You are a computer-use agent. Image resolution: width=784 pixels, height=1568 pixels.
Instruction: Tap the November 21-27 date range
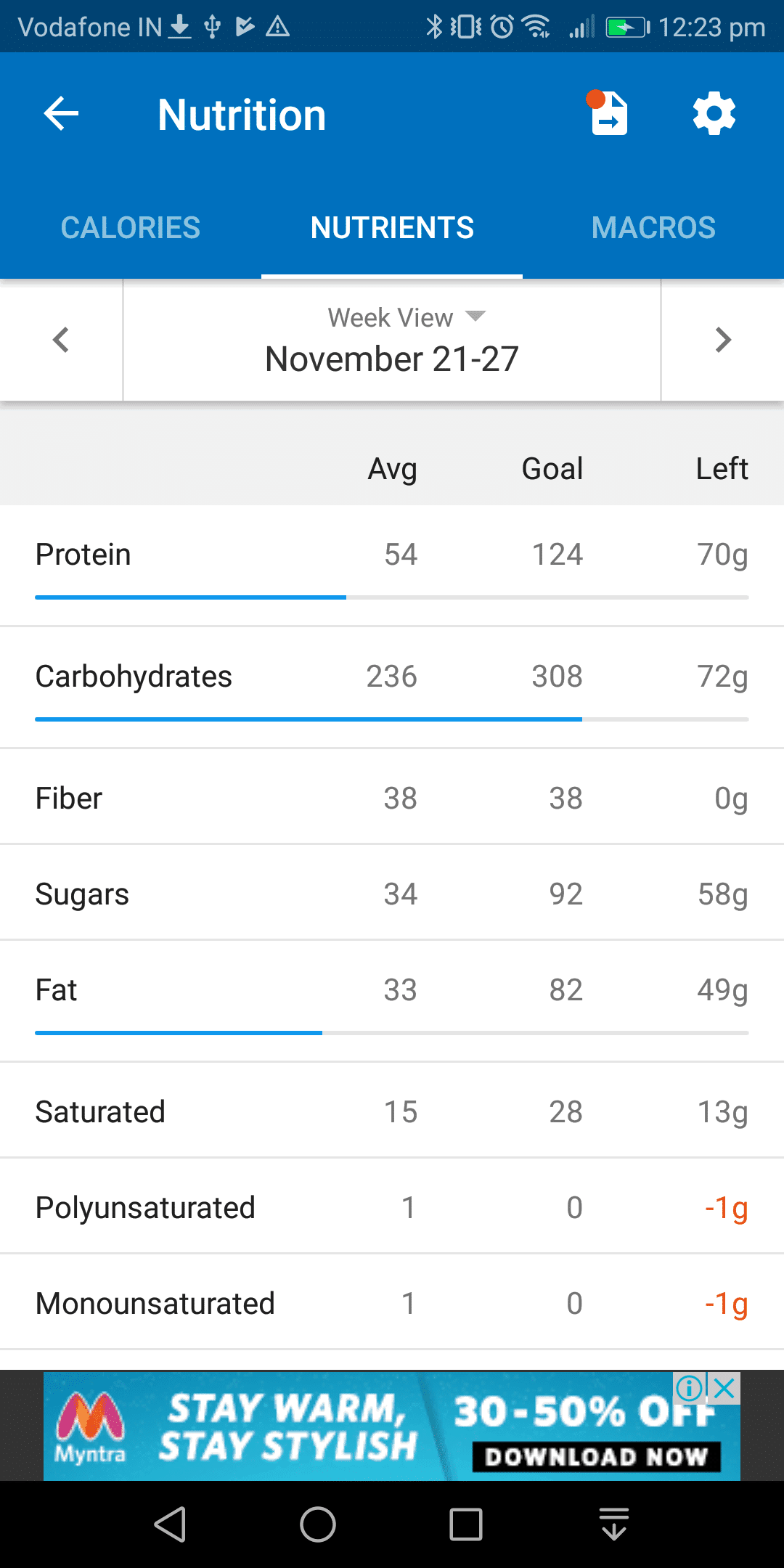tap(392, 359)
